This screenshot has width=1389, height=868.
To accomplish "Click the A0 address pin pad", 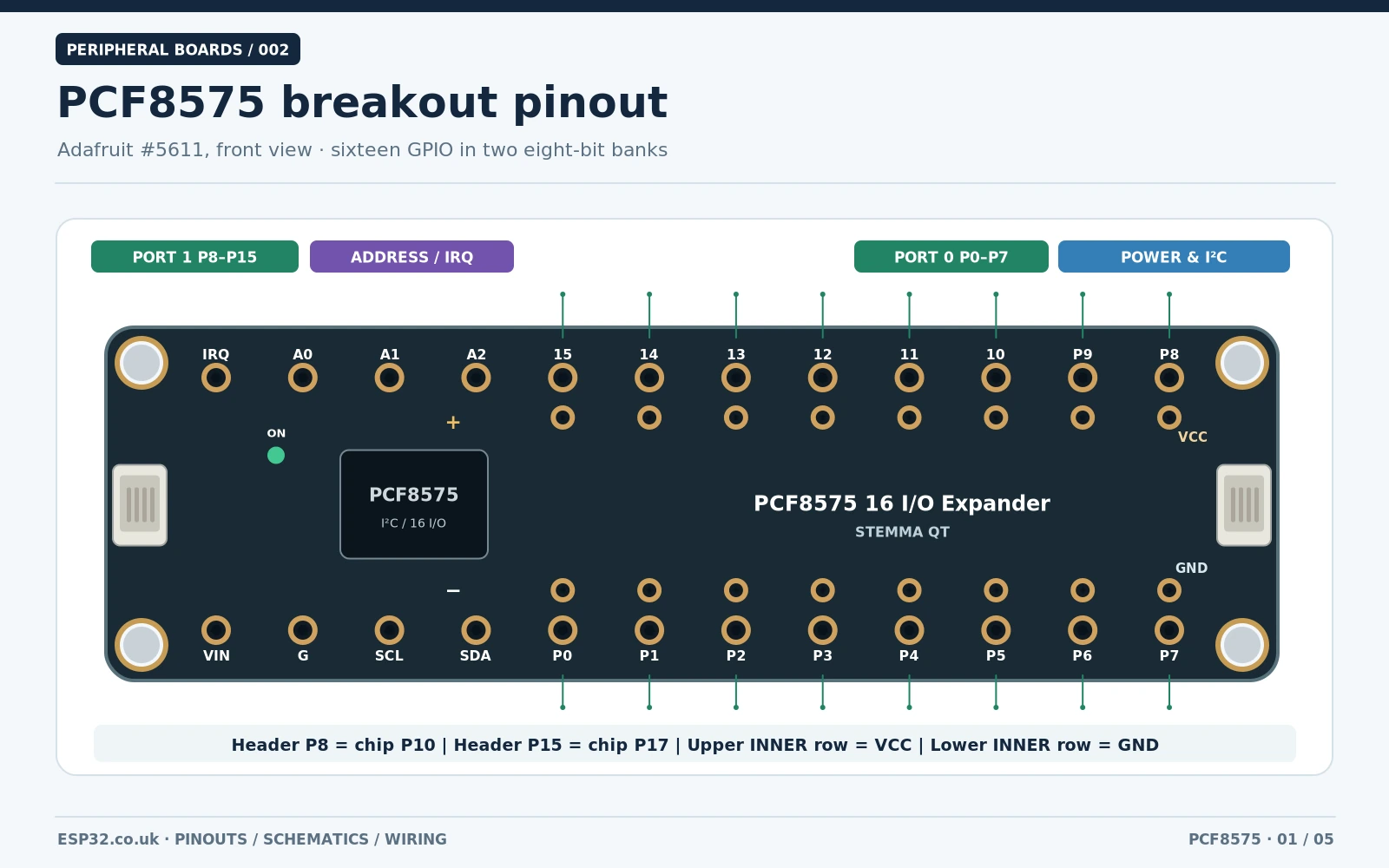I will pos(303,378).
